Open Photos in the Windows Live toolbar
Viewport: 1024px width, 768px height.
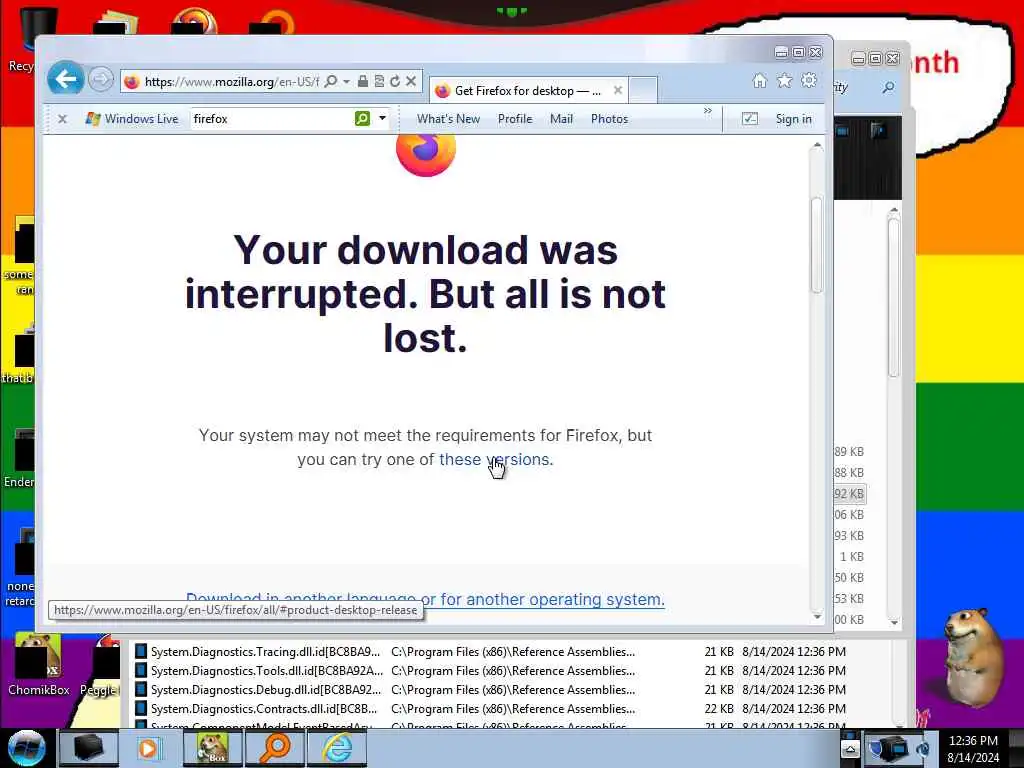pyautogui.click(x=609, y=119)
